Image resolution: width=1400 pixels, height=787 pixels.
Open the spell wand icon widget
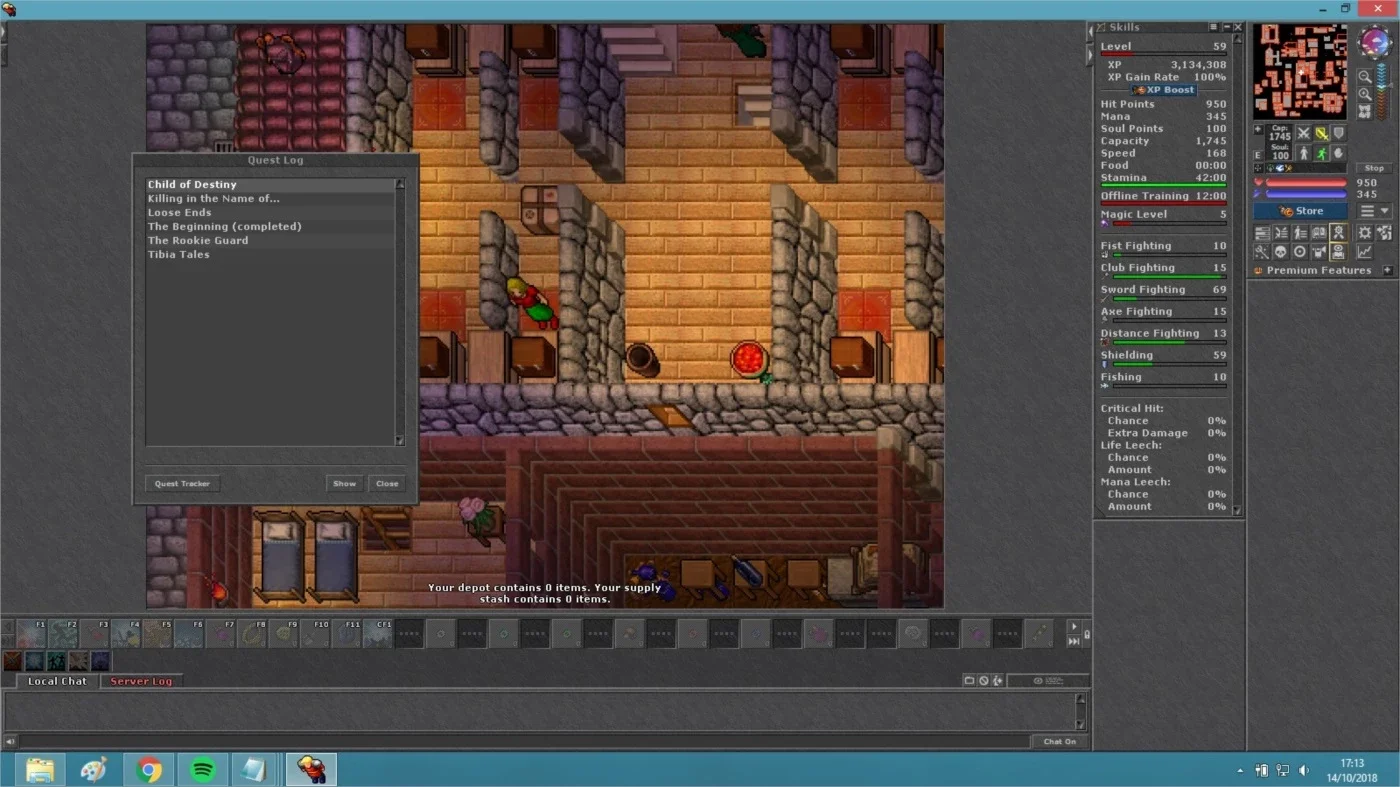(1262, 251)
